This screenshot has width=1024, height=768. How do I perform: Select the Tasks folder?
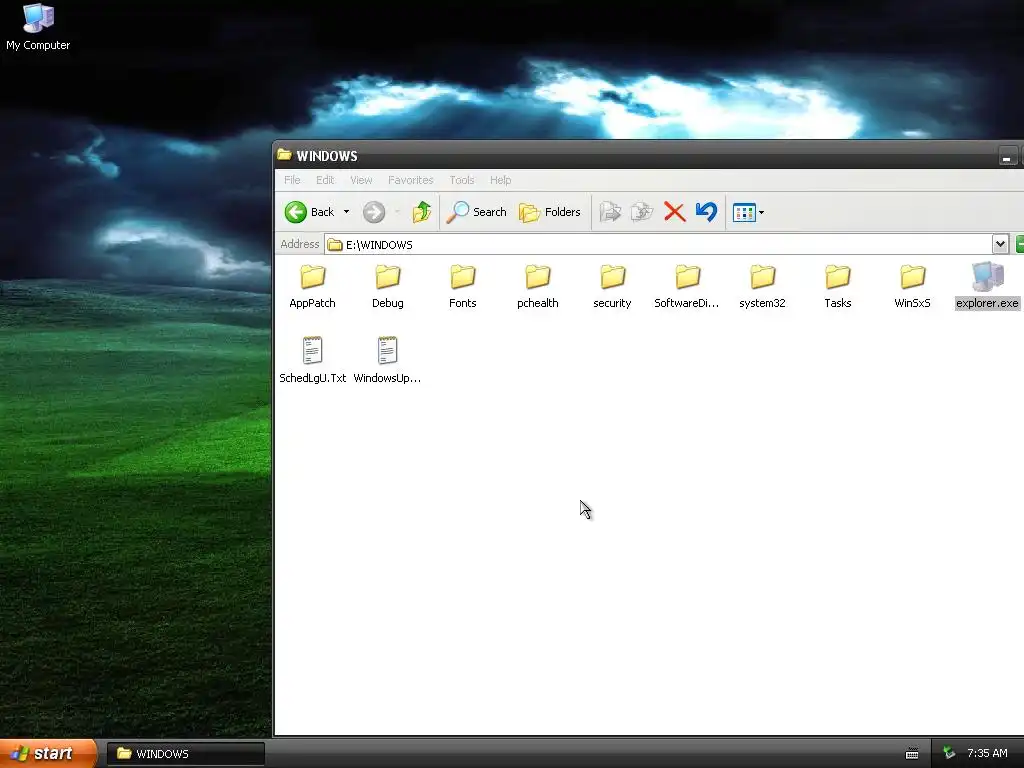837,287
